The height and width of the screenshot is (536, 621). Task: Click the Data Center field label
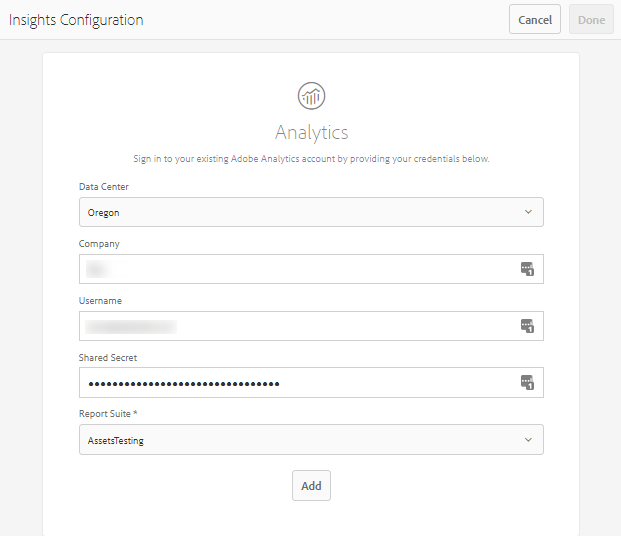104,187
